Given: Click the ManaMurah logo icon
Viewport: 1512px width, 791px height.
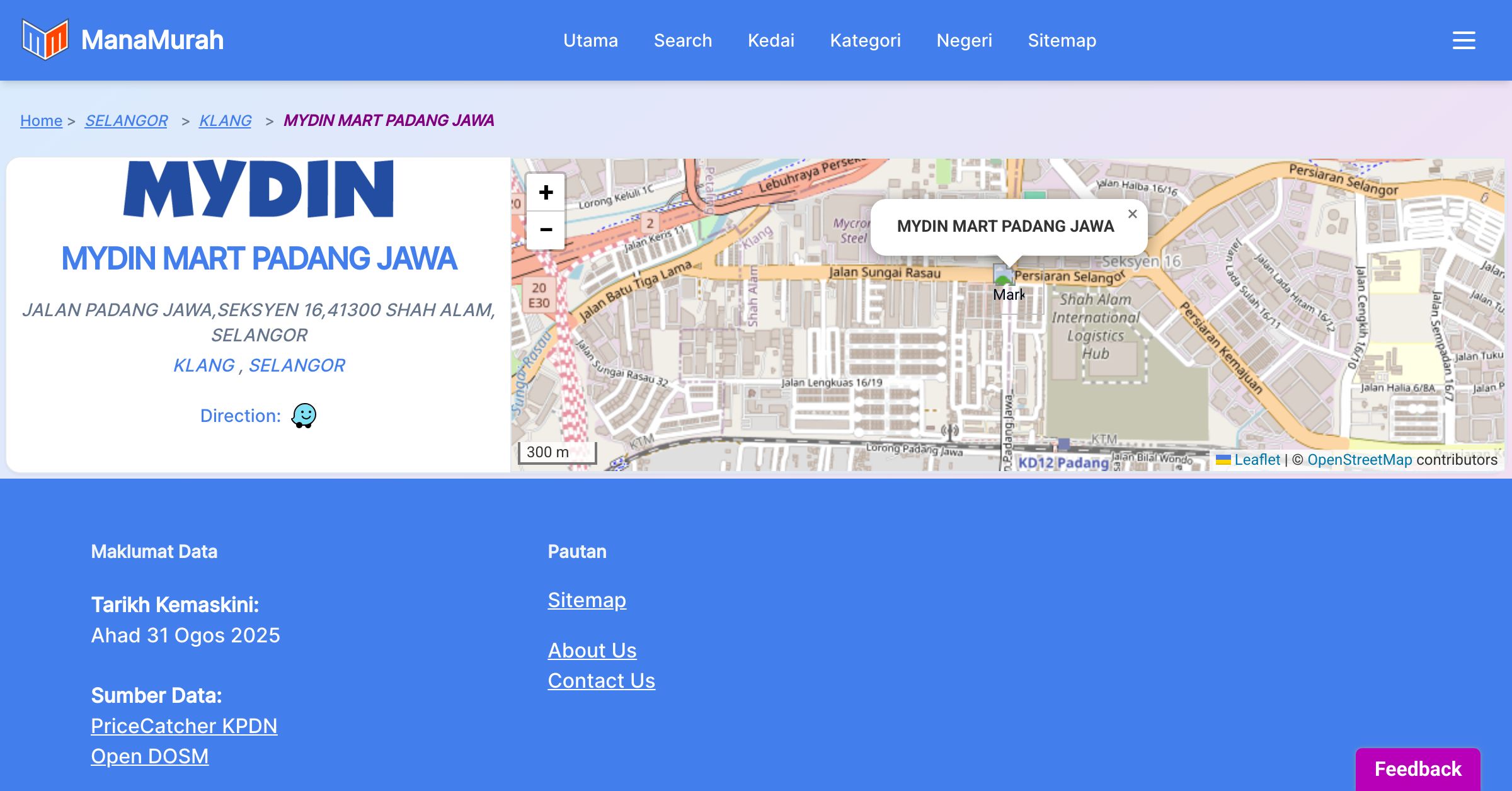Looking at the screenshot, I should [45, 40].
